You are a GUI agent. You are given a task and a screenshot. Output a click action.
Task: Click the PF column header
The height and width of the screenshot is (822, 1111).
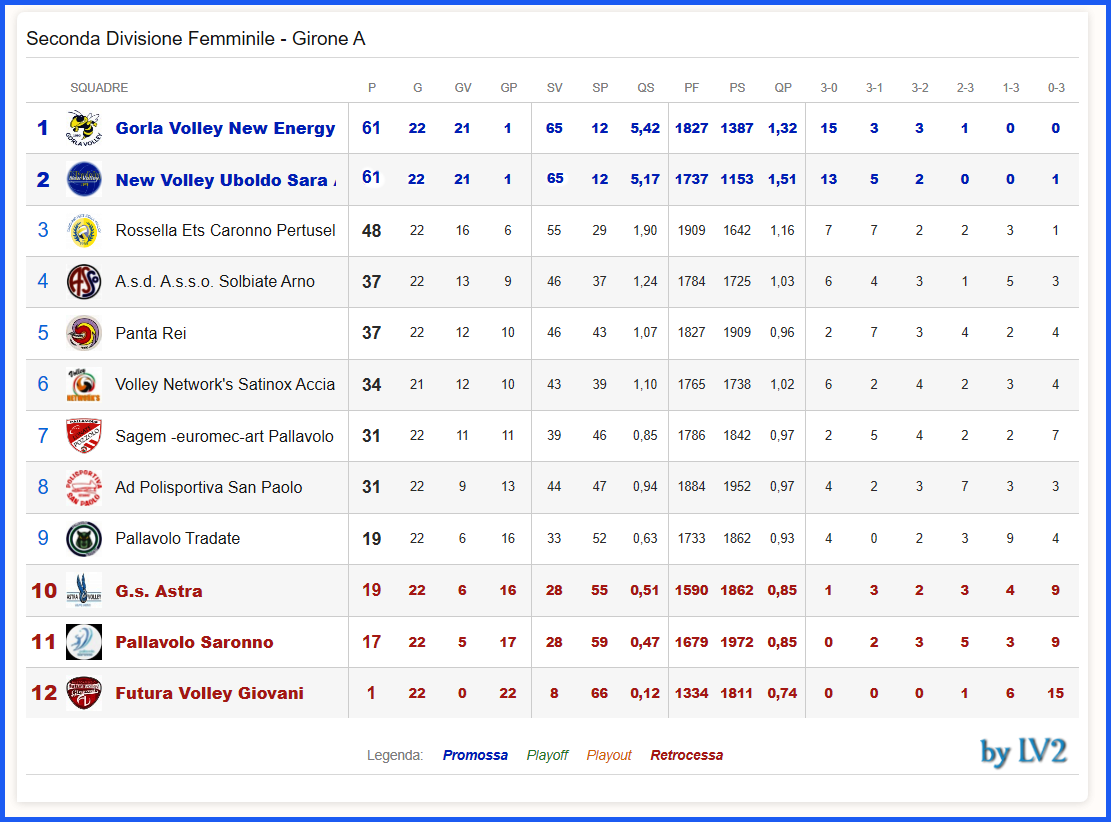[692, 88]
